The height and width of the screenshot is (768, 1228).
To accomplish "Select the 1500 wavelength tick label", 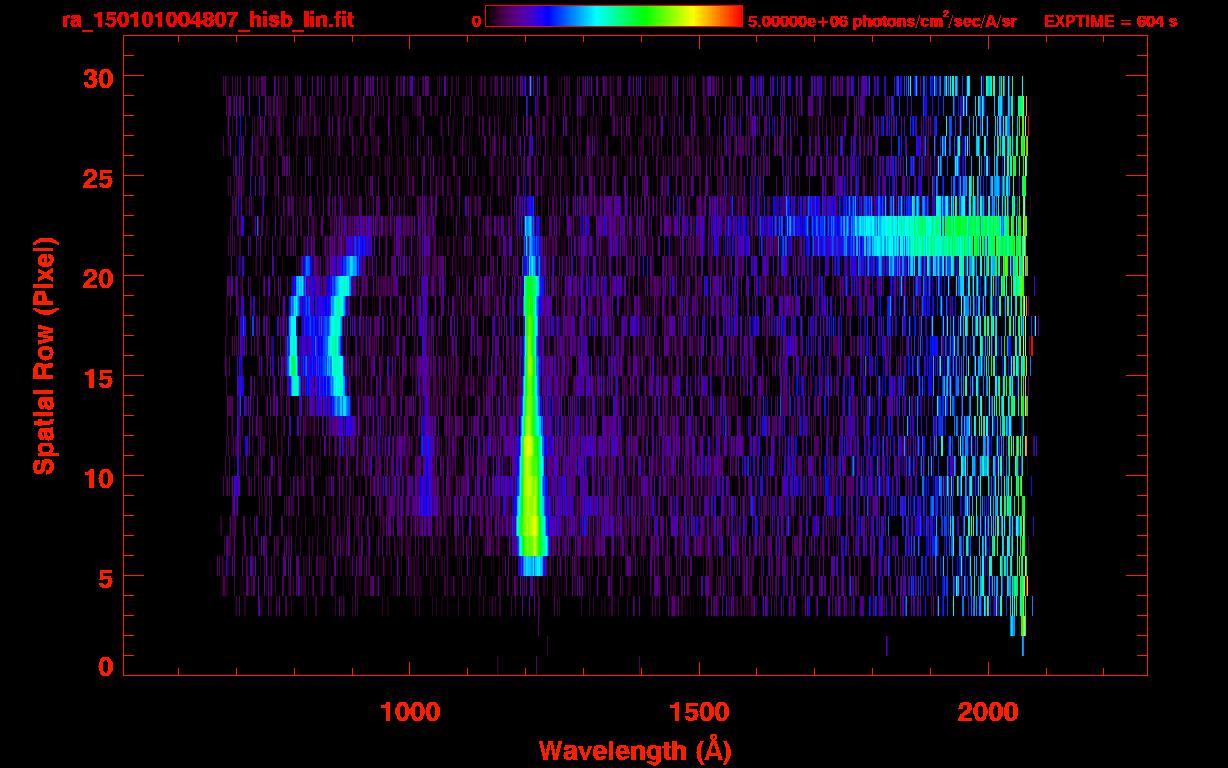I will pos(698,713).
